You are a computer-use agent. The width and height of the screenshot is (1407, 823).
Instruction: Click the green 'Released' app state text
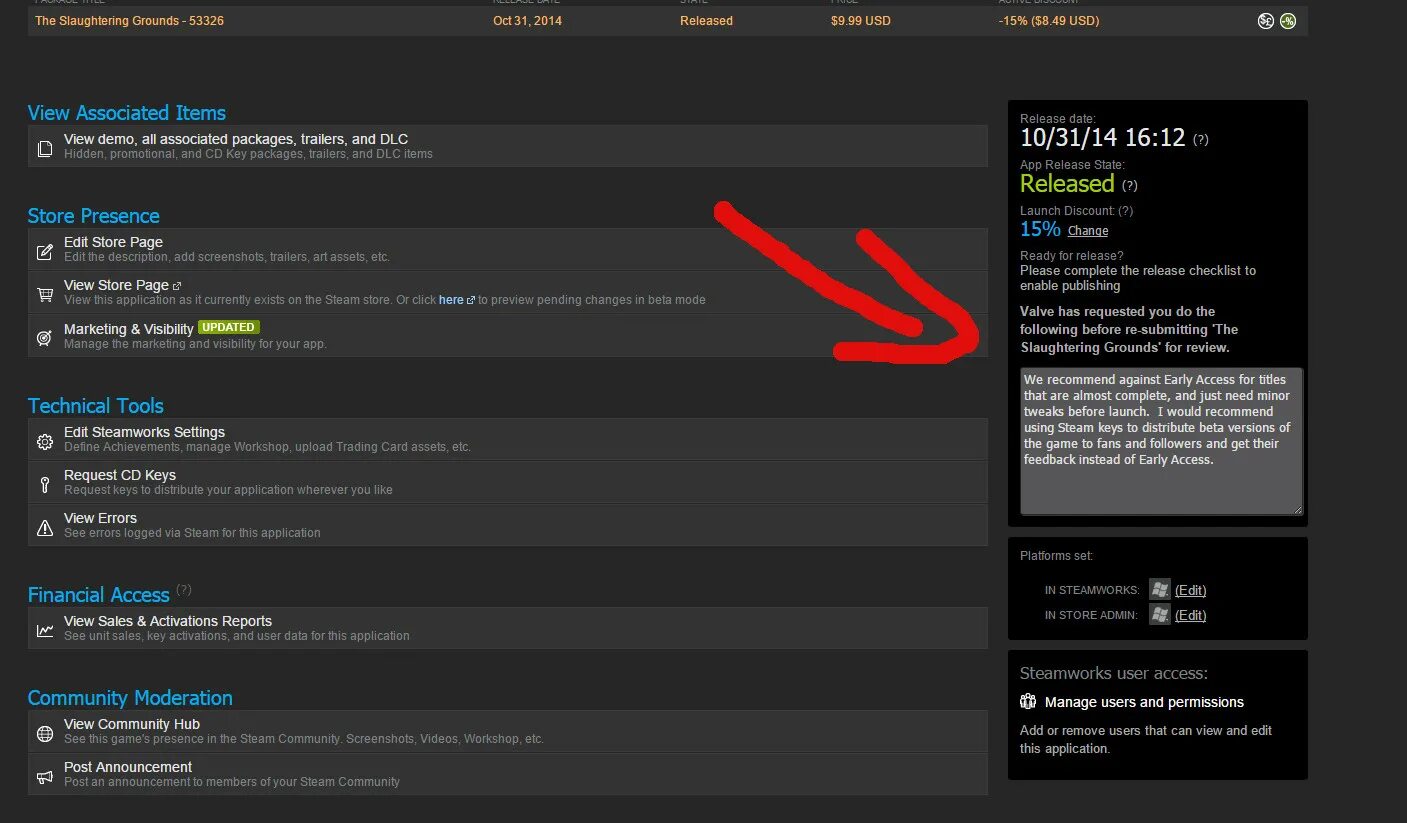point(1067,183)
